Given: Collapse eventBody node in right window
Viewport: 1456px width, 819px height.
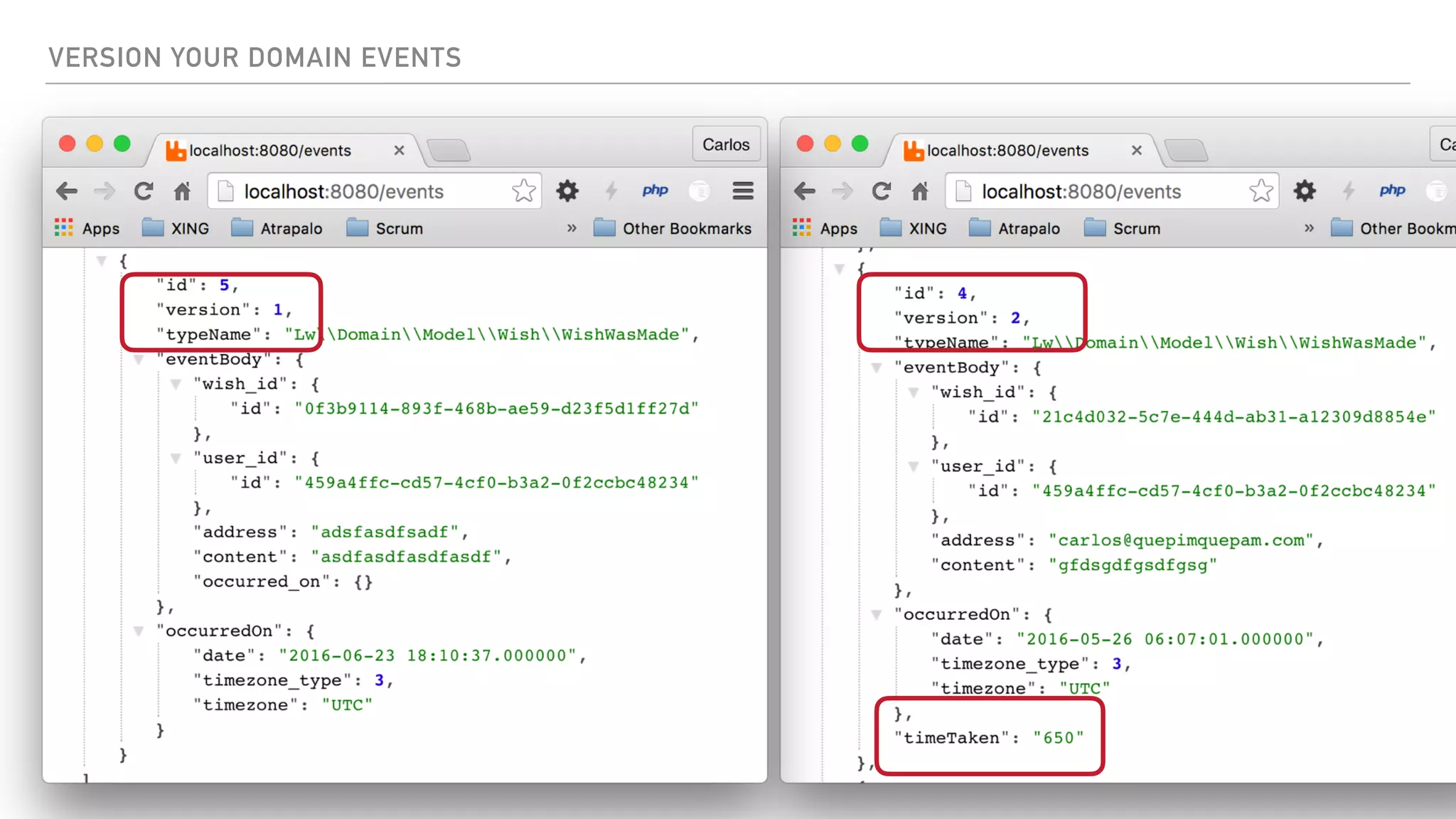Looking at the screenshot, I should click(877, 368).
